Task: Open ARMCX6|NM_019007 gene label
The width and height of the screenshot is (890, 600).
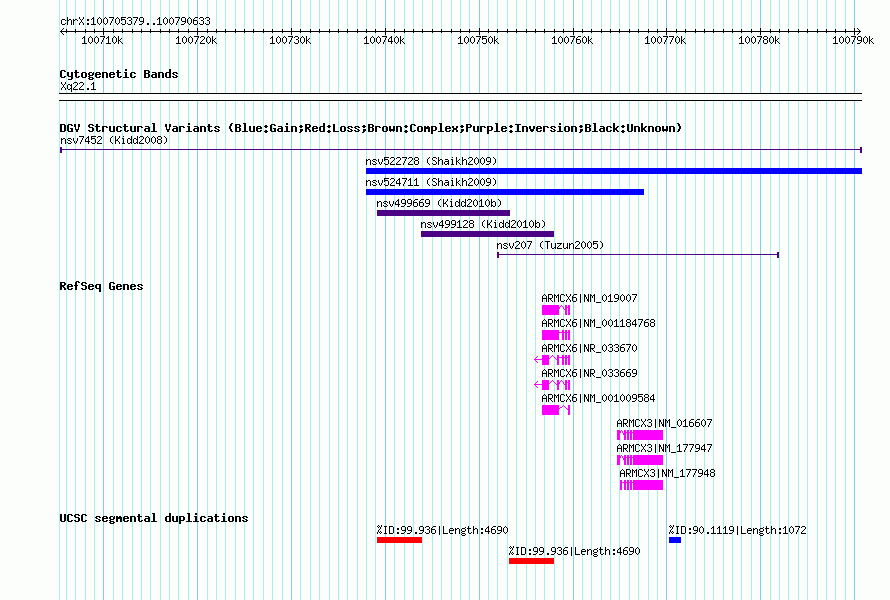Action: click(589, 298)
